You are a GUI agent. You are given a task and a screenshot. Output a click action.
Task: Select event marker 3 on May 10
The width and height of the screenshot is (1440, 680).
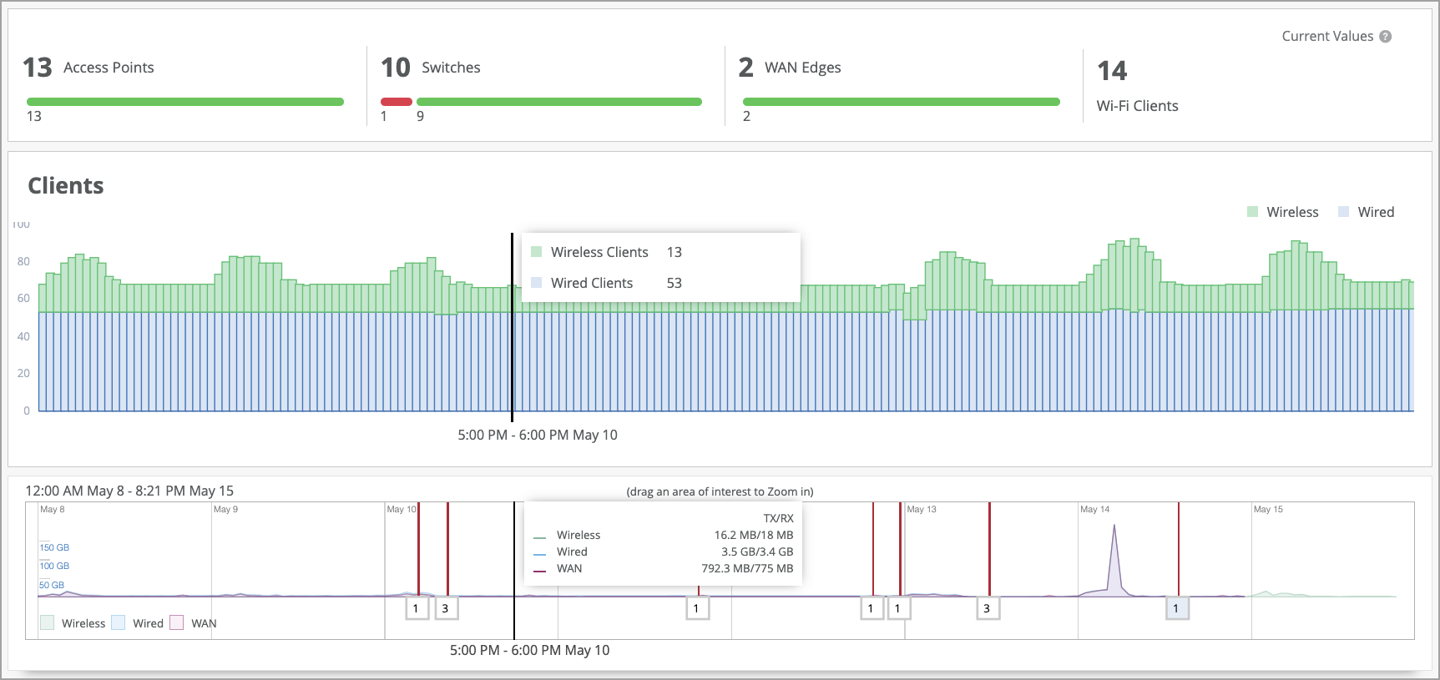(x=446, y=607)
